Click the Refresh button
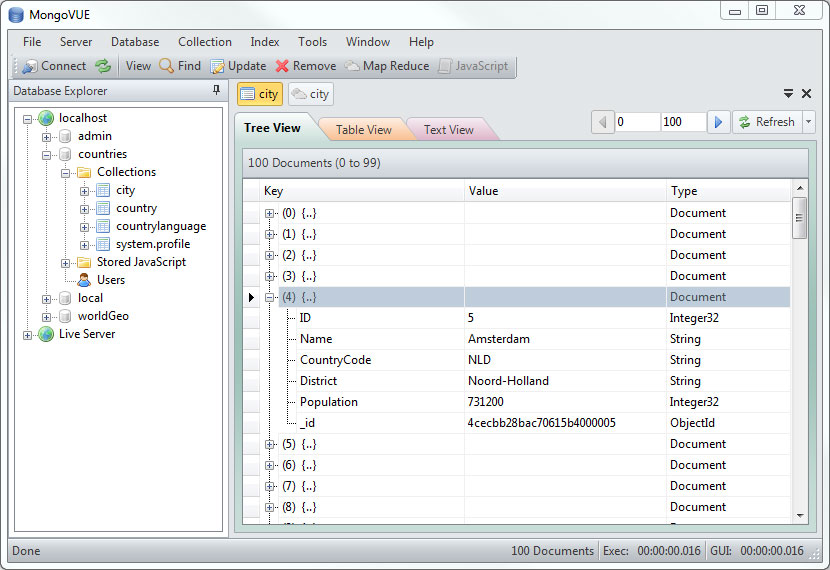 click(766, 122)
